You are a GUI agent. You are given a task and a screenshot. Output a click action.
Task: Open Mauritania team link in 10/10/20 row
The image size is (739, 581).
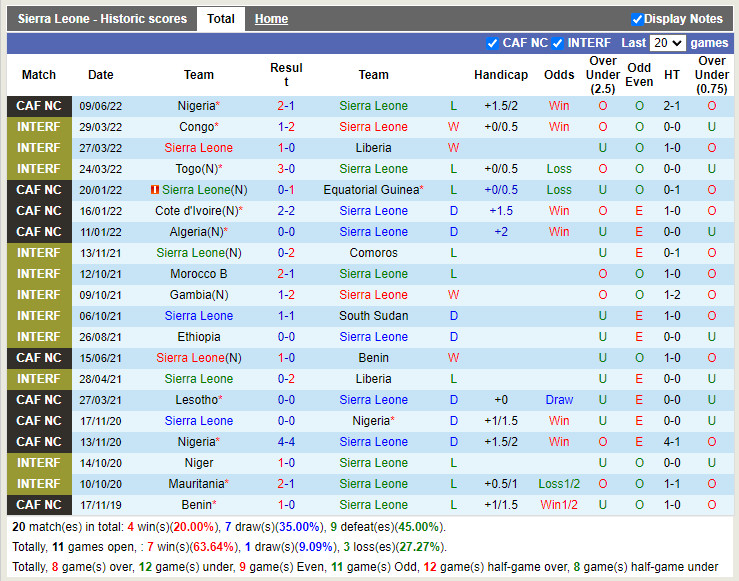196,484
